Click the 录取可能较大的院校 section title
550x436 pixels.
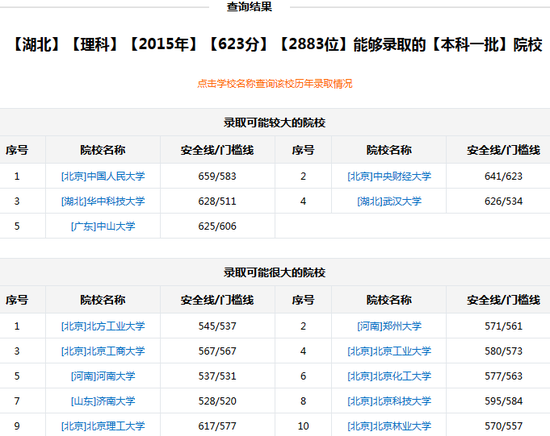[x=275, y=123]
